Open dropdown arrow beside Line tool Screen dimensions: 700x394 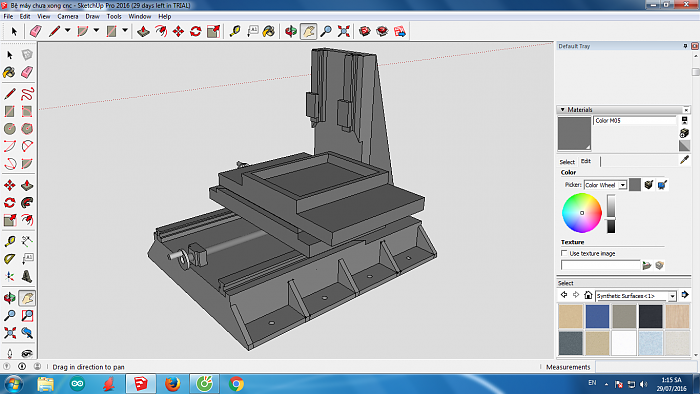point(67,31)
